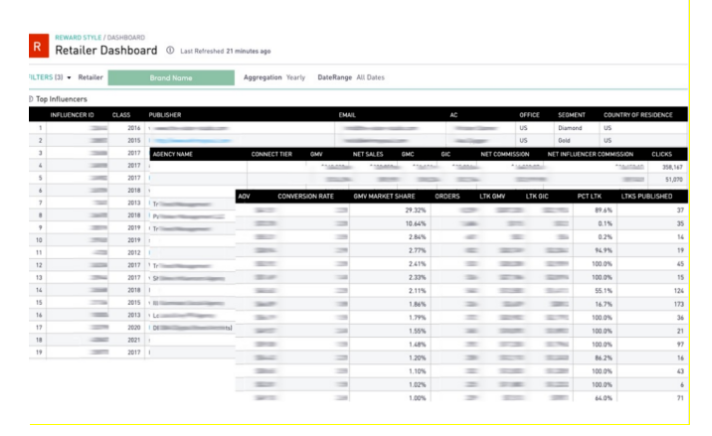The height and width of the screenshot is (436, 712).
Task: Click the 2016 class cell
Action: point(134,128)
